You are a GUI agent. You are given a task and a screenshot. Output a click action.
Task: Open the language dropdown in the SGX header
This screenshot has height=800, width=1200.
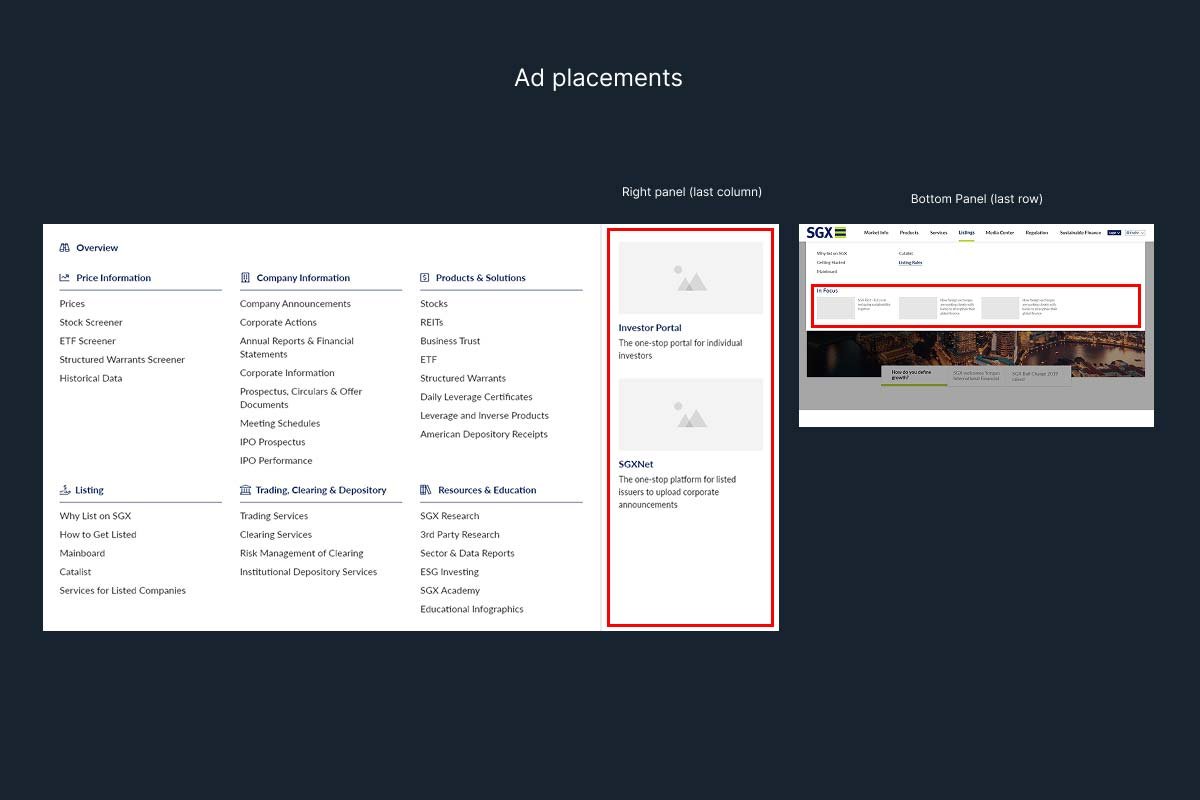(x=1135, y=232)
